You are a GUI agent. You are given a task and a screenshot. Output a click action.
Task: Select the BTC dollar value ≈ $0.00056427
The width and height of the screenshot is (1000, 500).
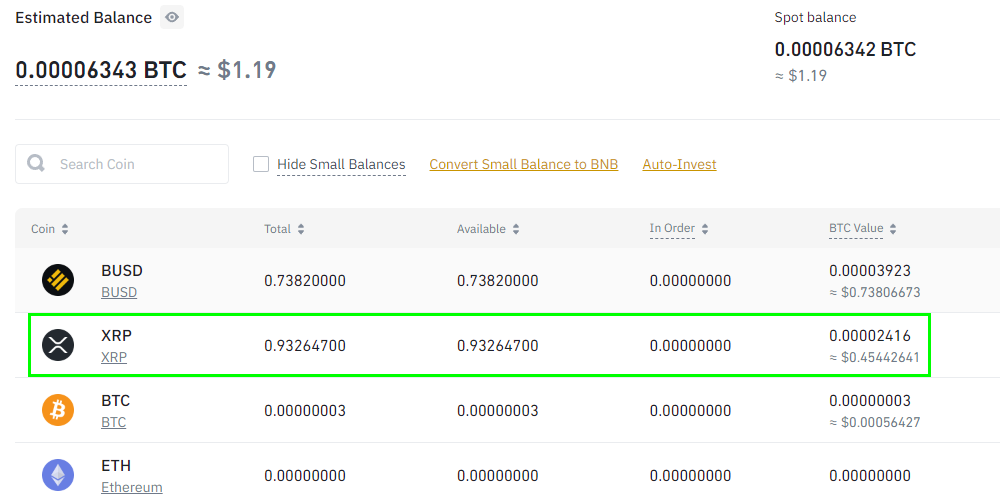[x=875, y=423]
